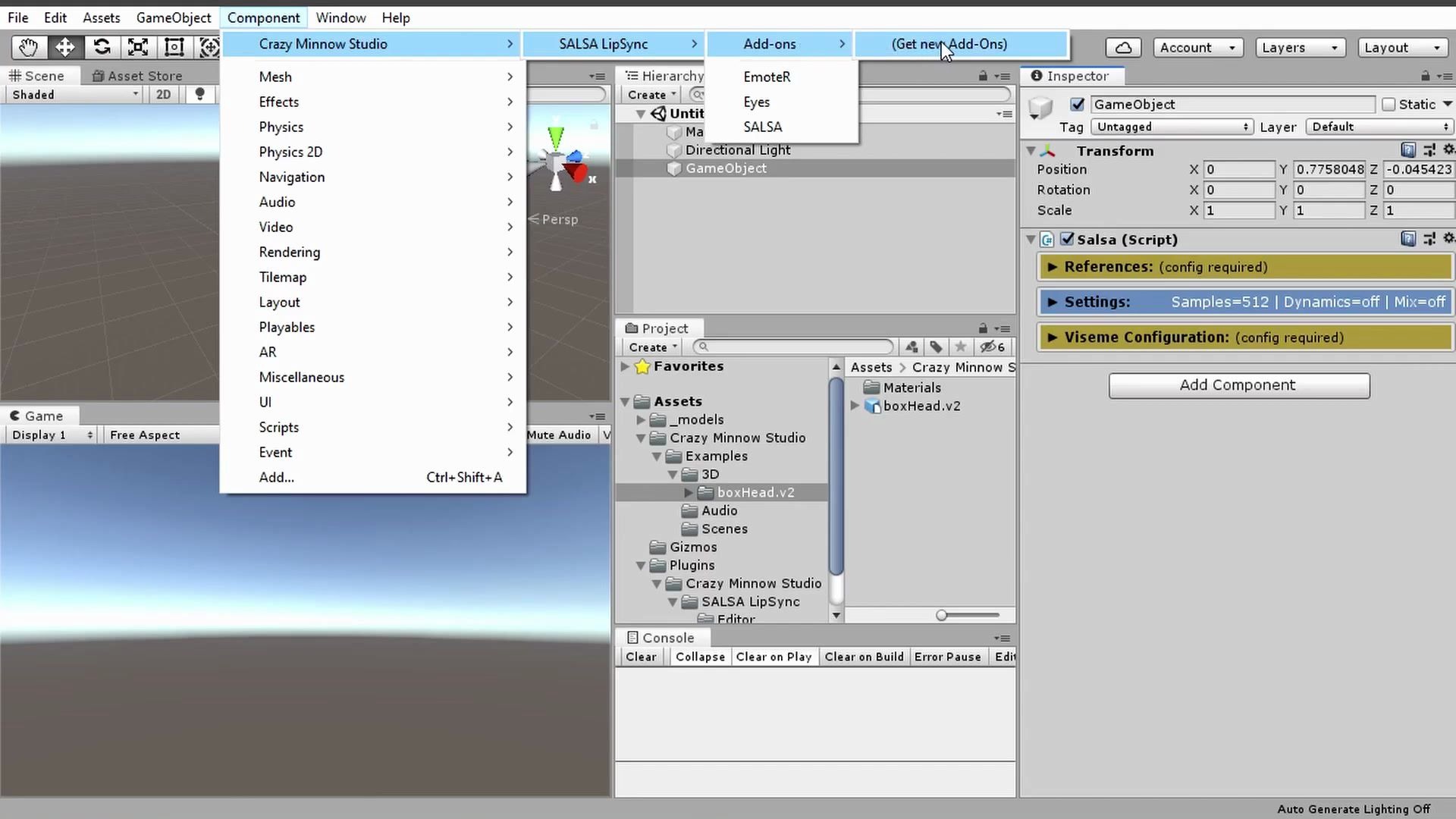Open Salsa script preset selector icon
The width and height of the screenshot is (1456, 819).
click(1429, 239)
